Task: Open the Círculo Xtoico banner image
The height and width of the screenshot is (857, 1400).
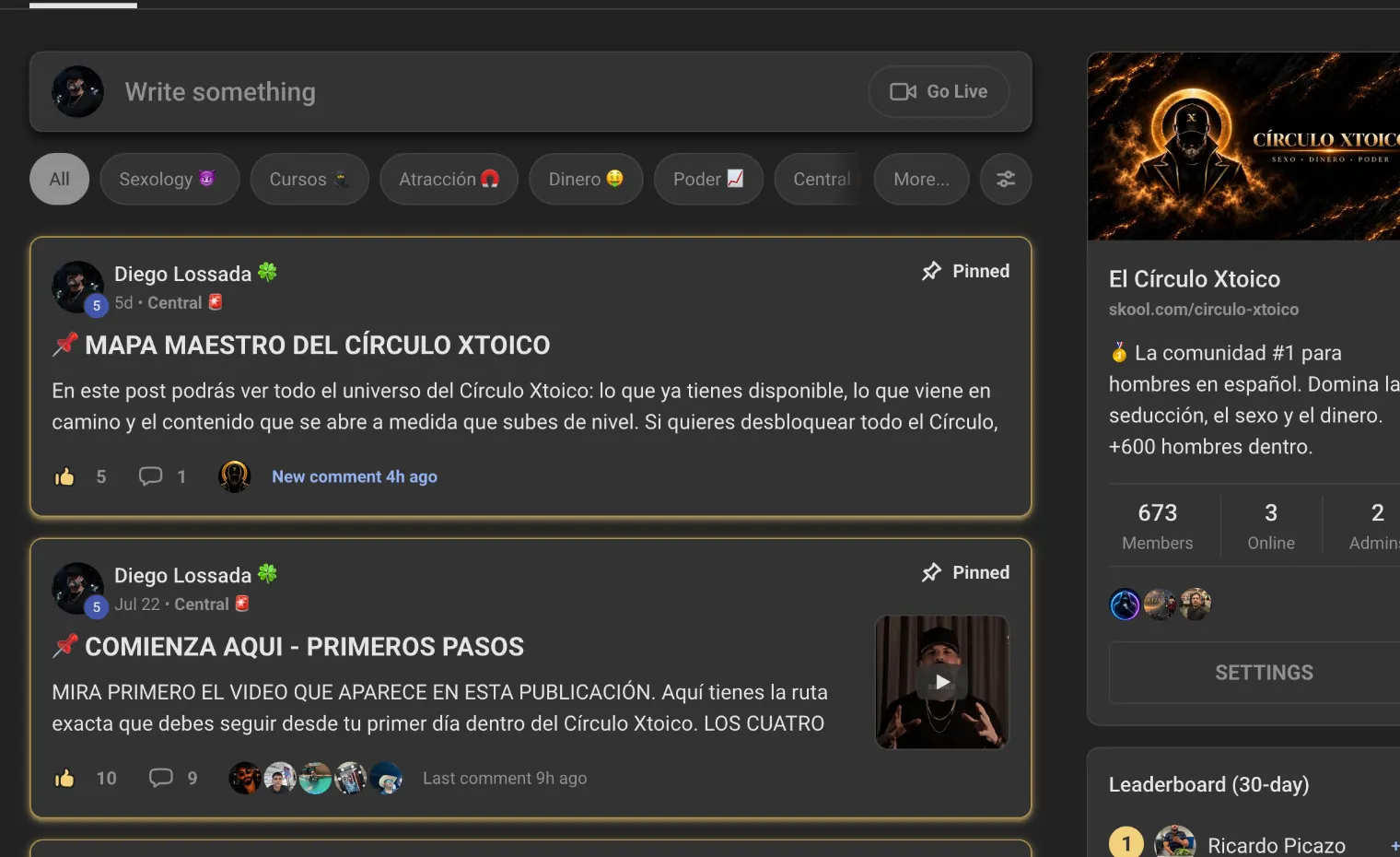Action: pos(1243,147)
